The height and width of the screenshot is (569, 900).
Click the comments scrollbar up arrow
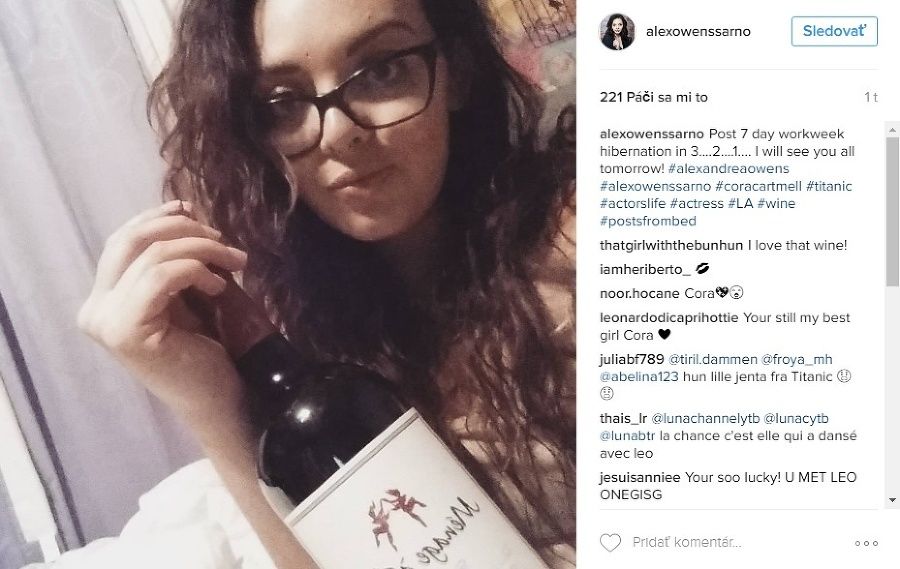coord(892,131)
